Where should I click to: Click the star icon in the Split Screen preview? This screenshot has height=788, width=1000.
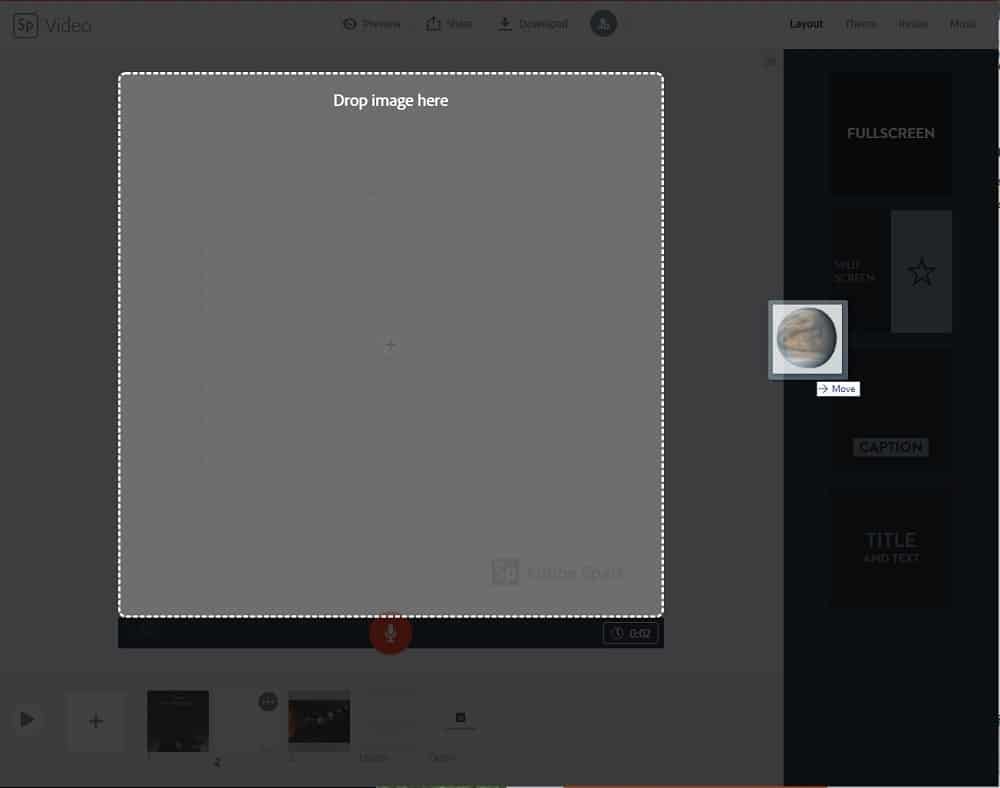click(921, 271)
